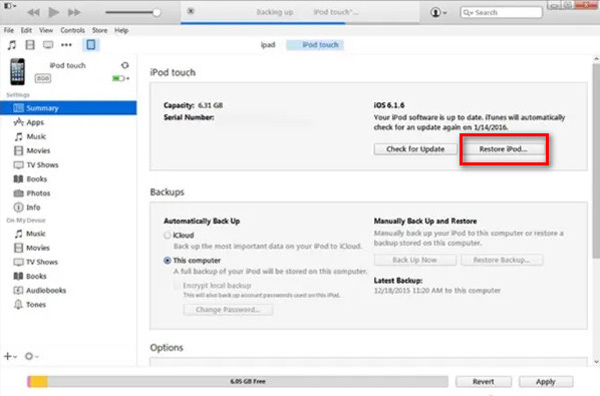Image resolution: width=600 pixels, height=396 pixels.
Task: Toggle the Encrypt local backup checkbox
Action: (177, 286)
